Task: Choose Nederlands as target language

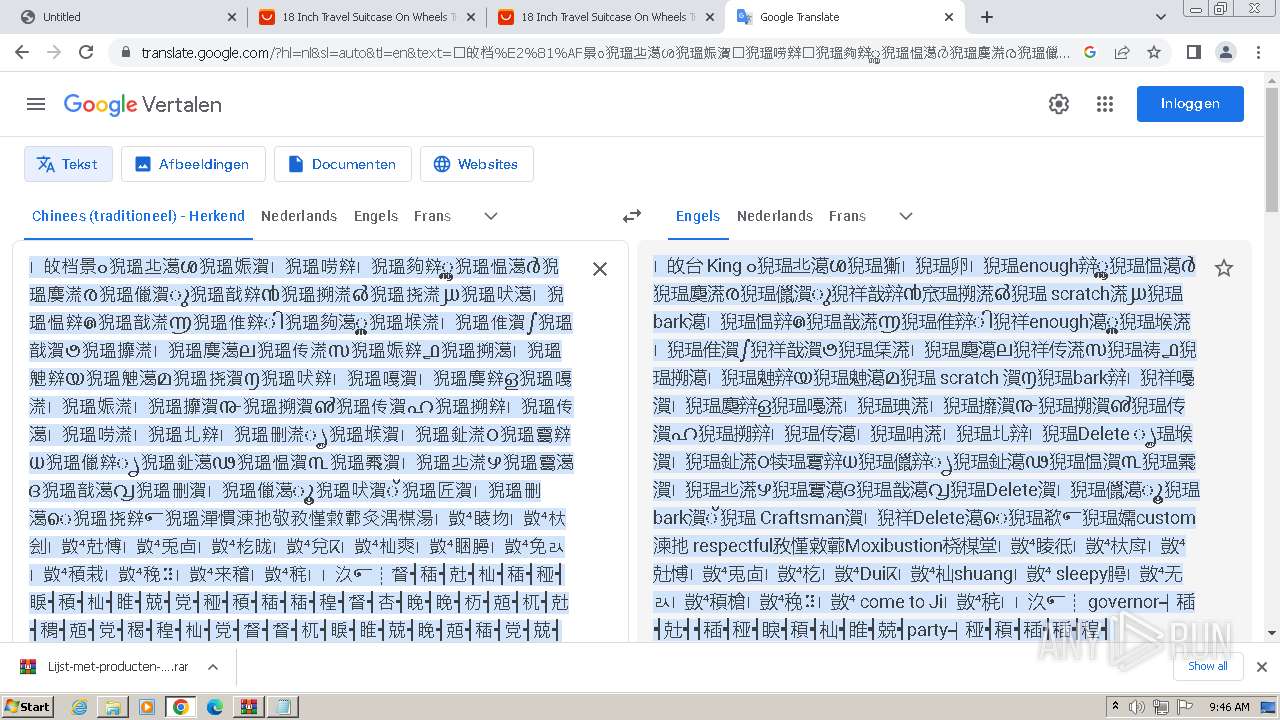Action: point(775,216)
